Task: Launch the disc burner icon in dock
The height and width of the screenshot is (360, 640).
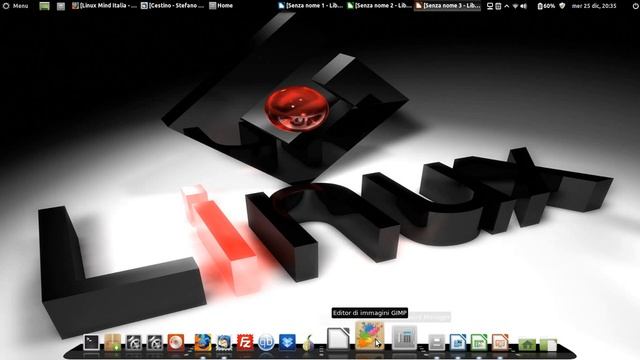Action: pyautogui.click(x=176, y=342)
